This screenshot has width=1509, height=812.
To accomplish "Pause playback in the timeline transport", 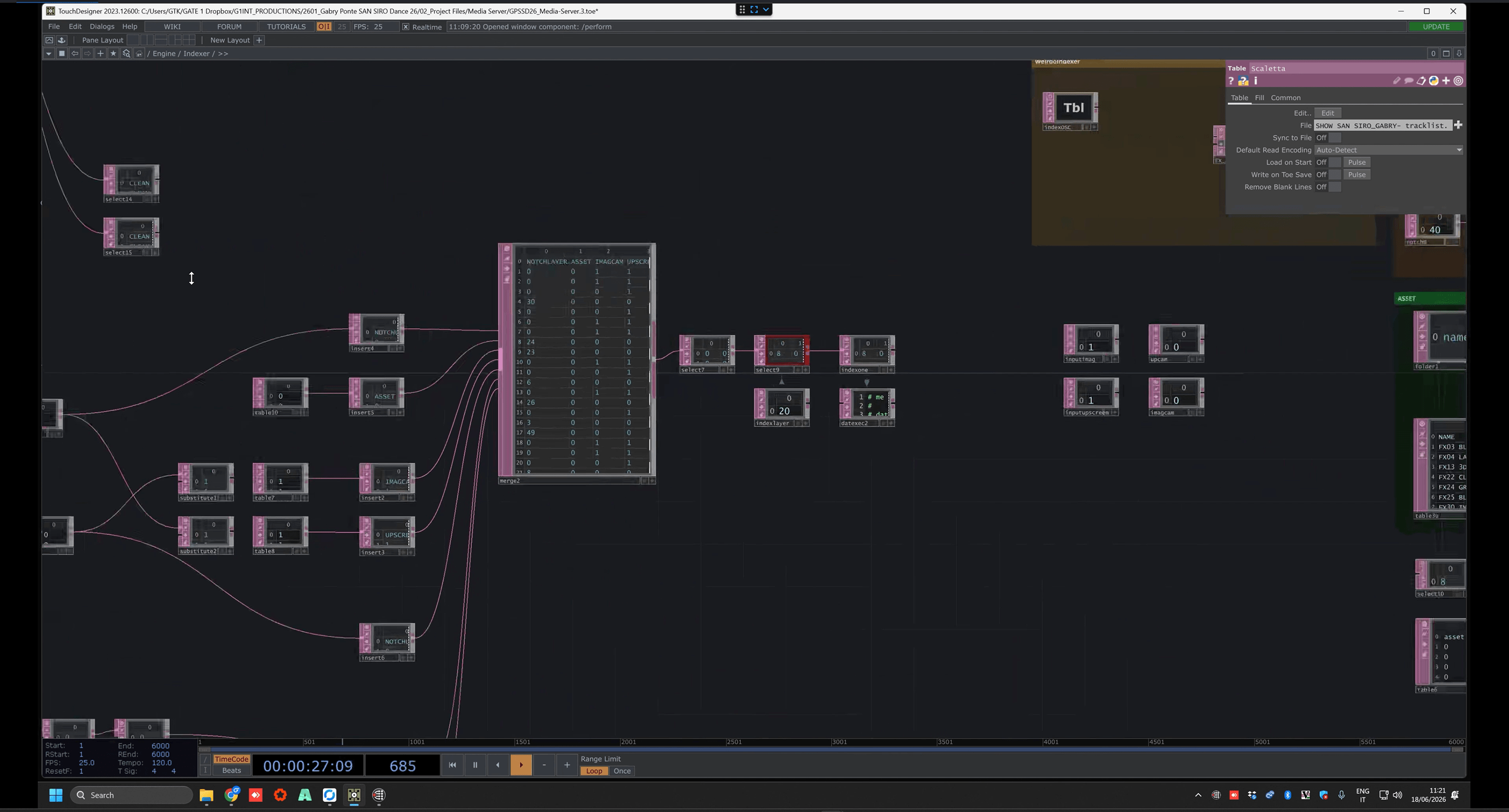I will (475, 765).
